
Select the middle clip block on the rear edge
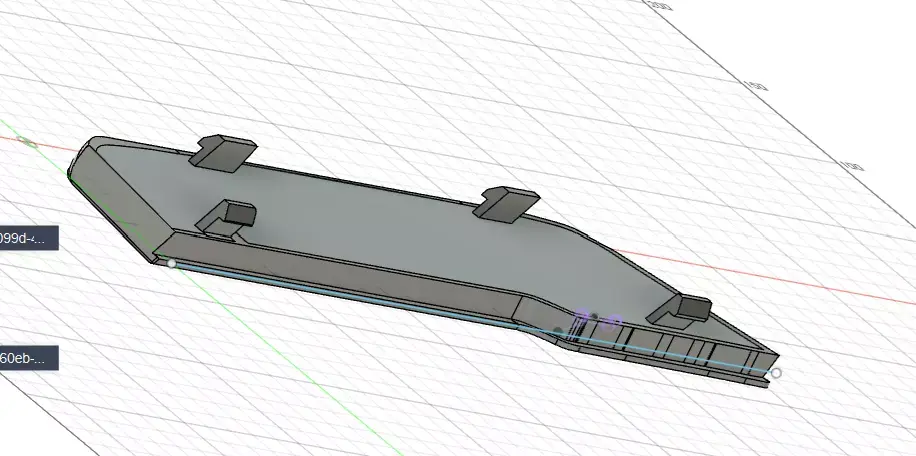tap(506, 203)
